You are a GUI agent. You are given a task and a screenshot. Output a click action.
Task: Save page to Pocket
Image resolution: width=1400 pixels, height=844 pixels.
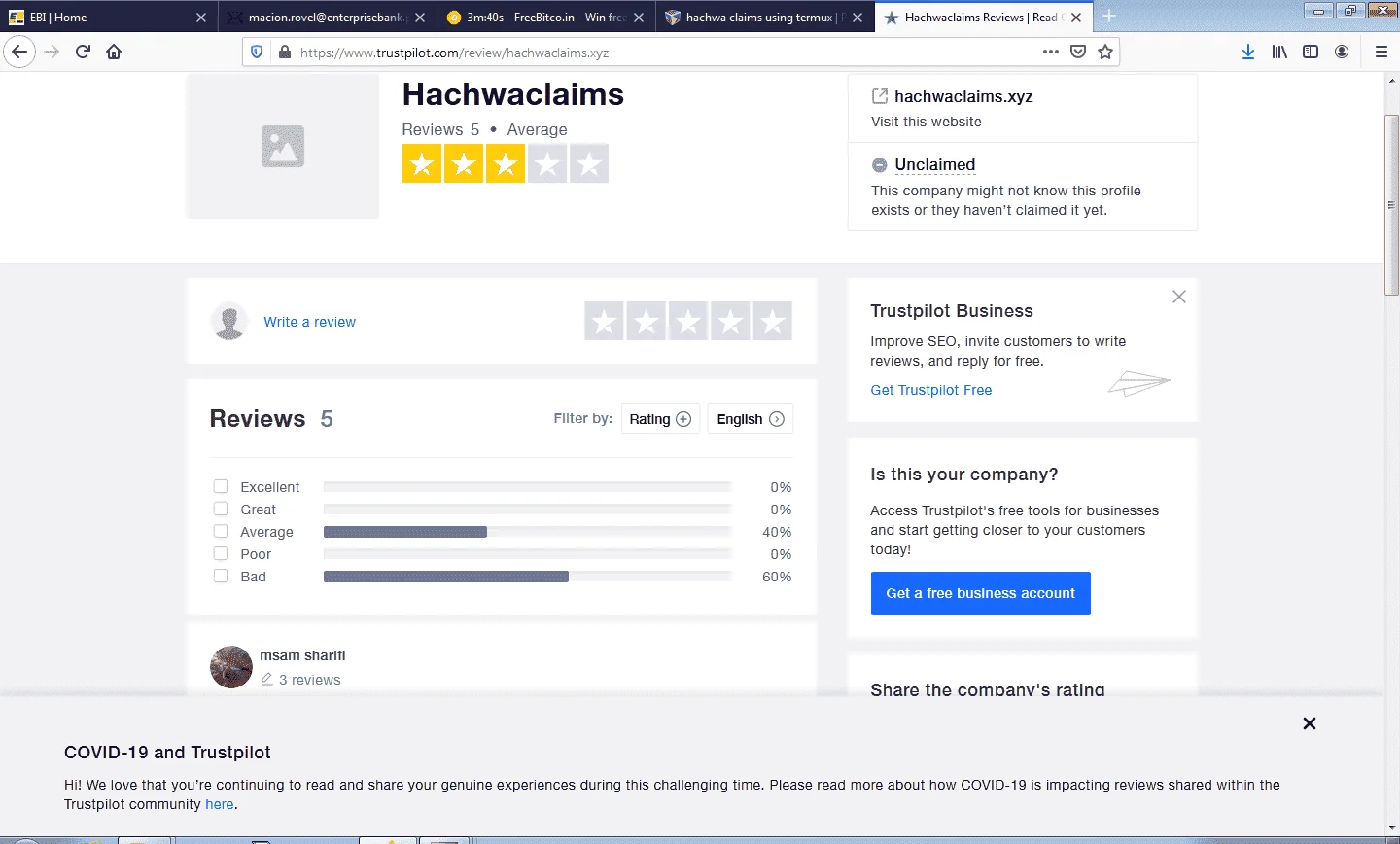click(x=1078, y=53)
